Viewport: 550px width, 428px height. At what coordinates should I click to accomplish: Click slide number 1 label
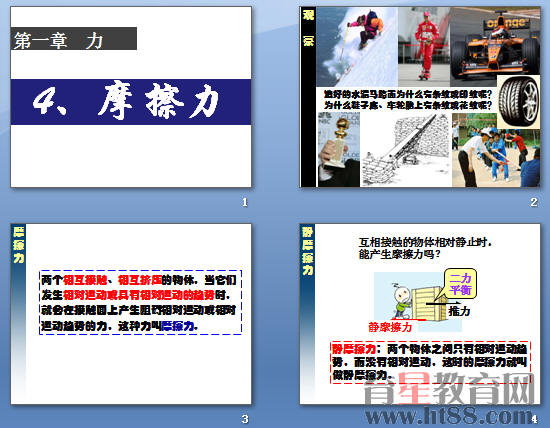click(x=245, y=202)
